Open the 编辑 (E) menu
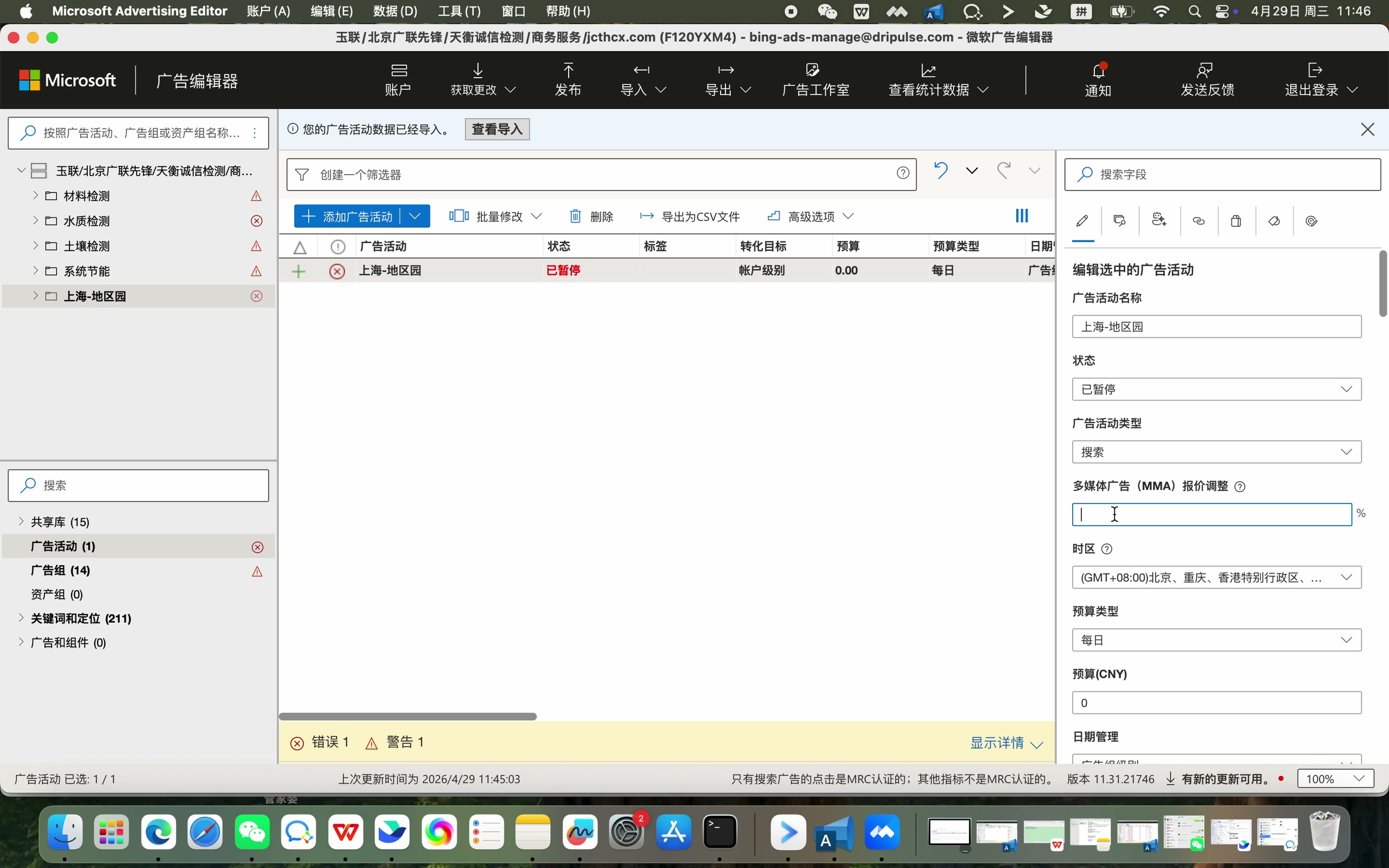The width and height of the screenshot is (1389, 868). click(331, 11)
